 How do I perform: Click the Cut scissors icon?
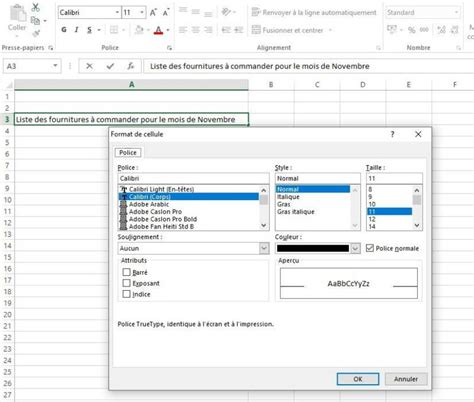(x=35, y=7)
